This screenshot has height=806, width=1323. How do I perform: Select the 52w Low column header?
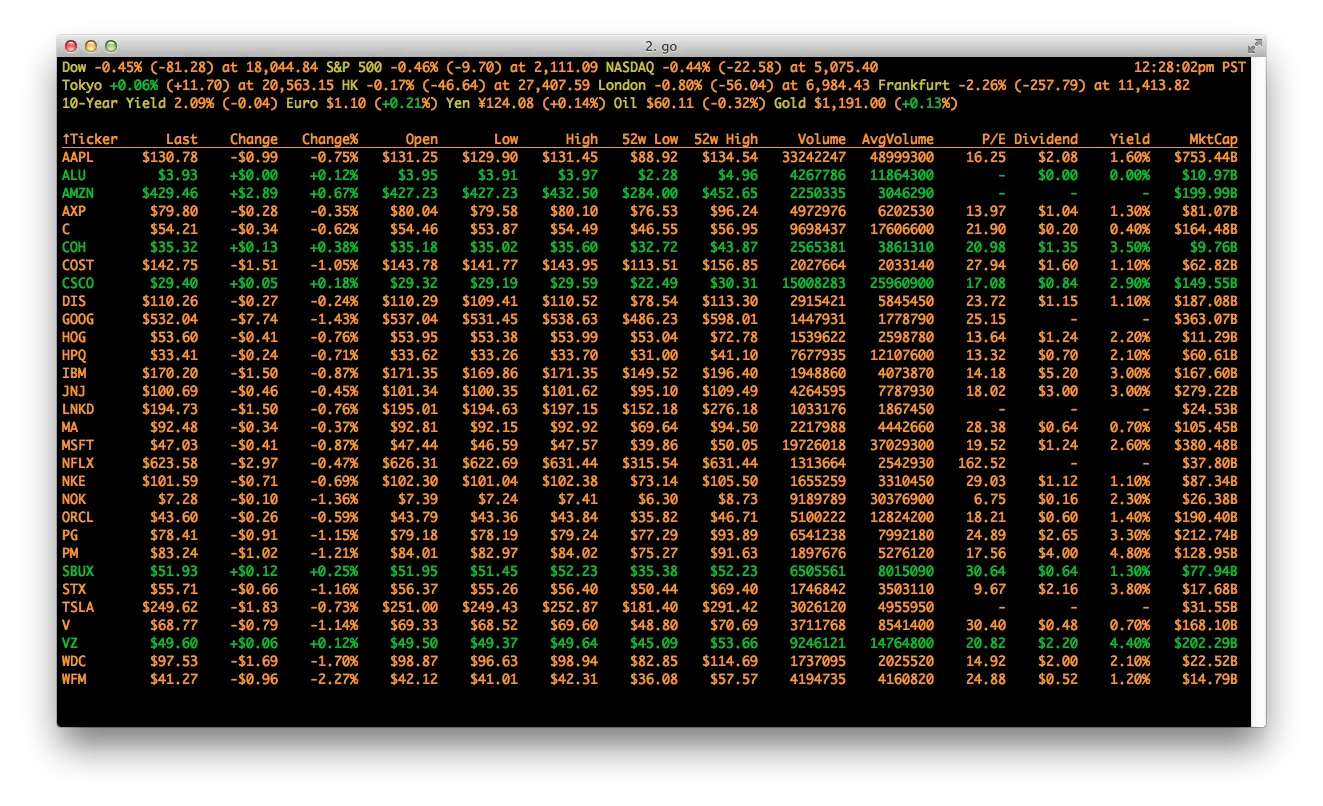pos(650,139)
